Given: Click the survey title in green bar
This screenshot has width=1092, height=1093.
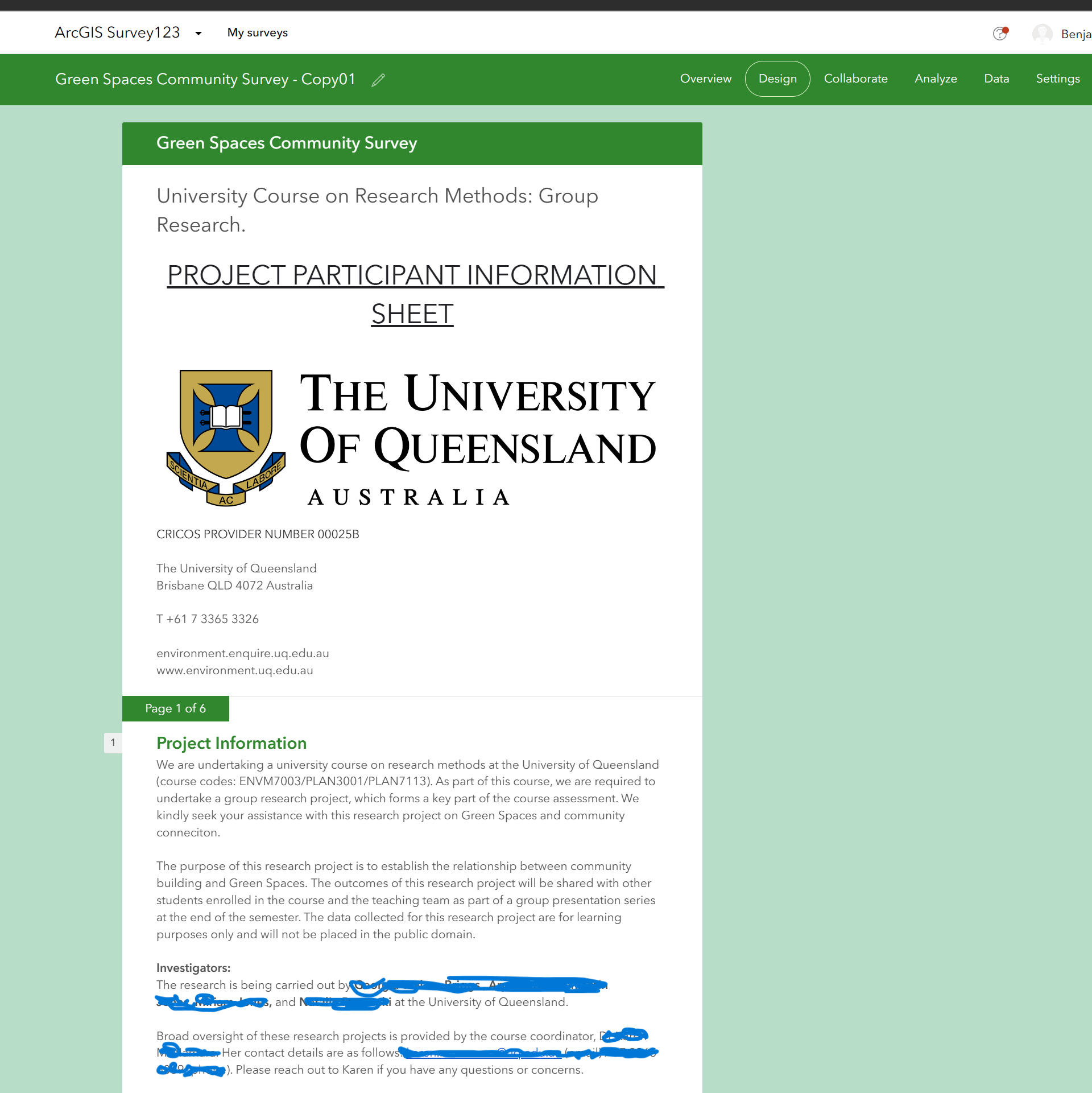Looking at the screenshot, I should pos(205,79).
